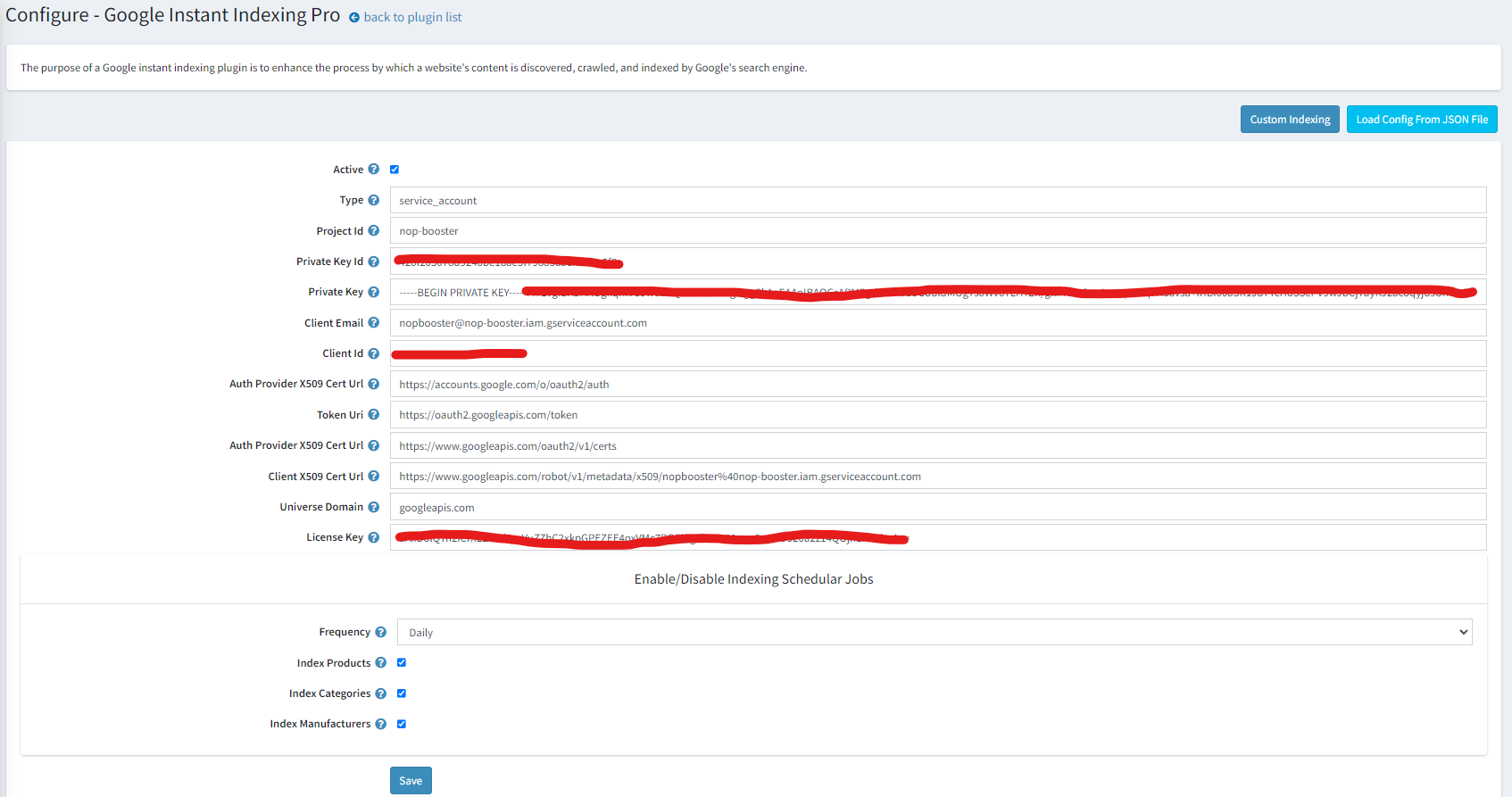Edit the oauth2/v1/certs URL field
Image resolution: width=1512 pixels, height=797 pixels.
(x=938, y=445)
